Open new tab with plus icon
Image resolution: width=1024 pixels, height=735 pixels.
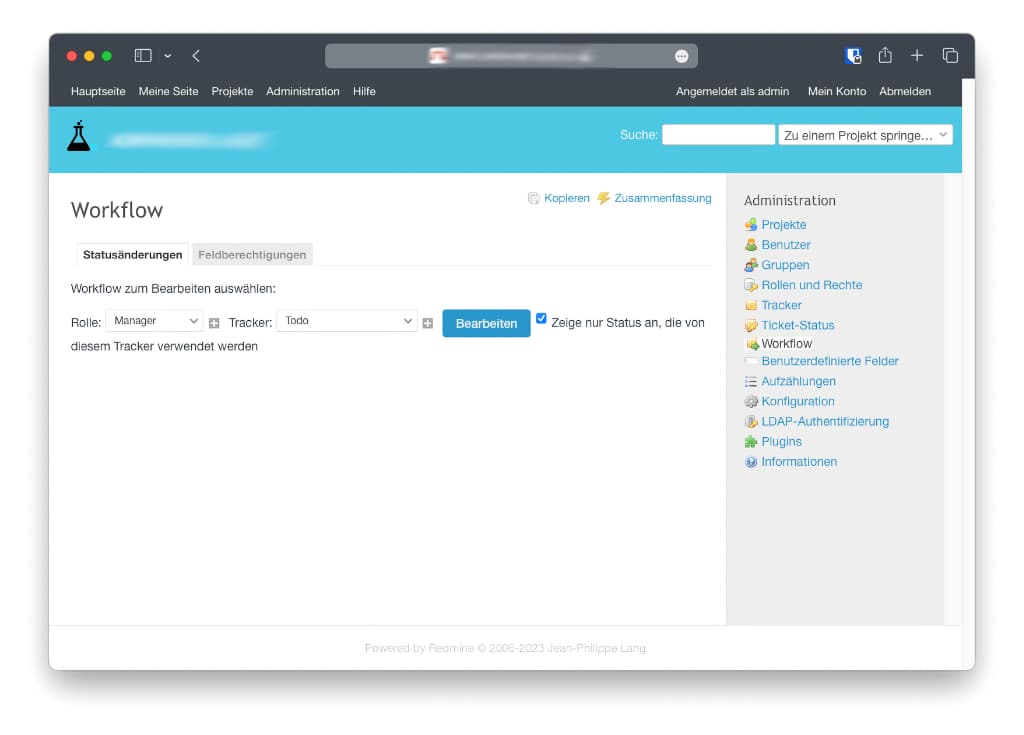(x=917, y=56)
